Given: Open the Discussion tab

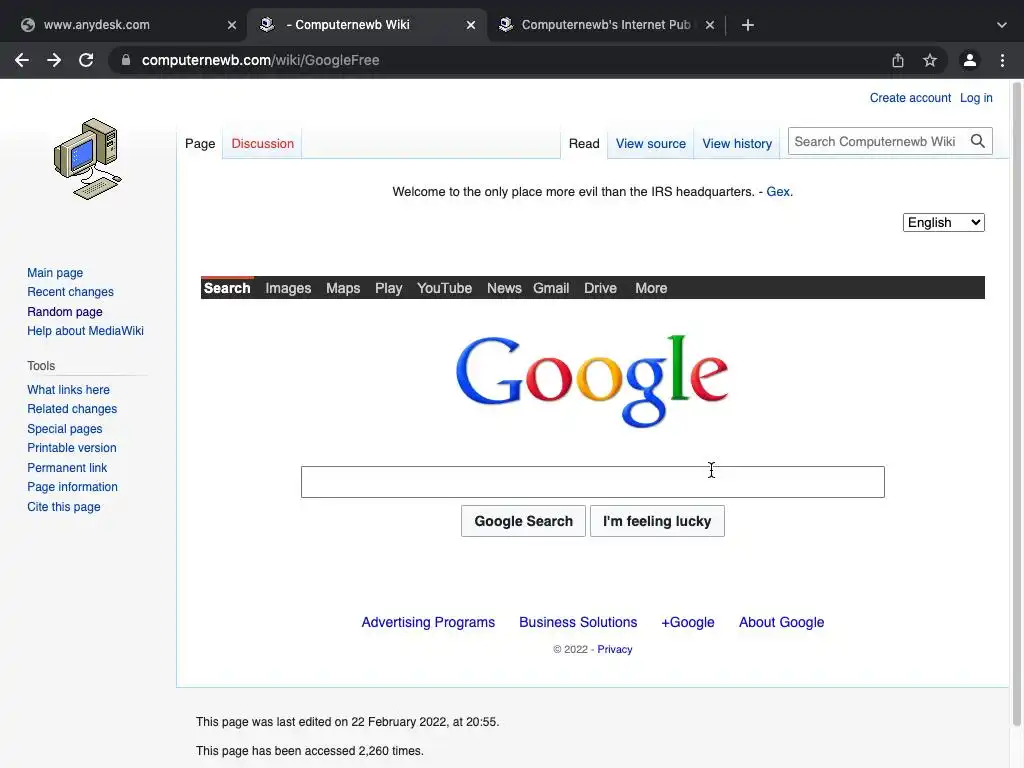Looking at the screenshot, I should tap(263, 144).
